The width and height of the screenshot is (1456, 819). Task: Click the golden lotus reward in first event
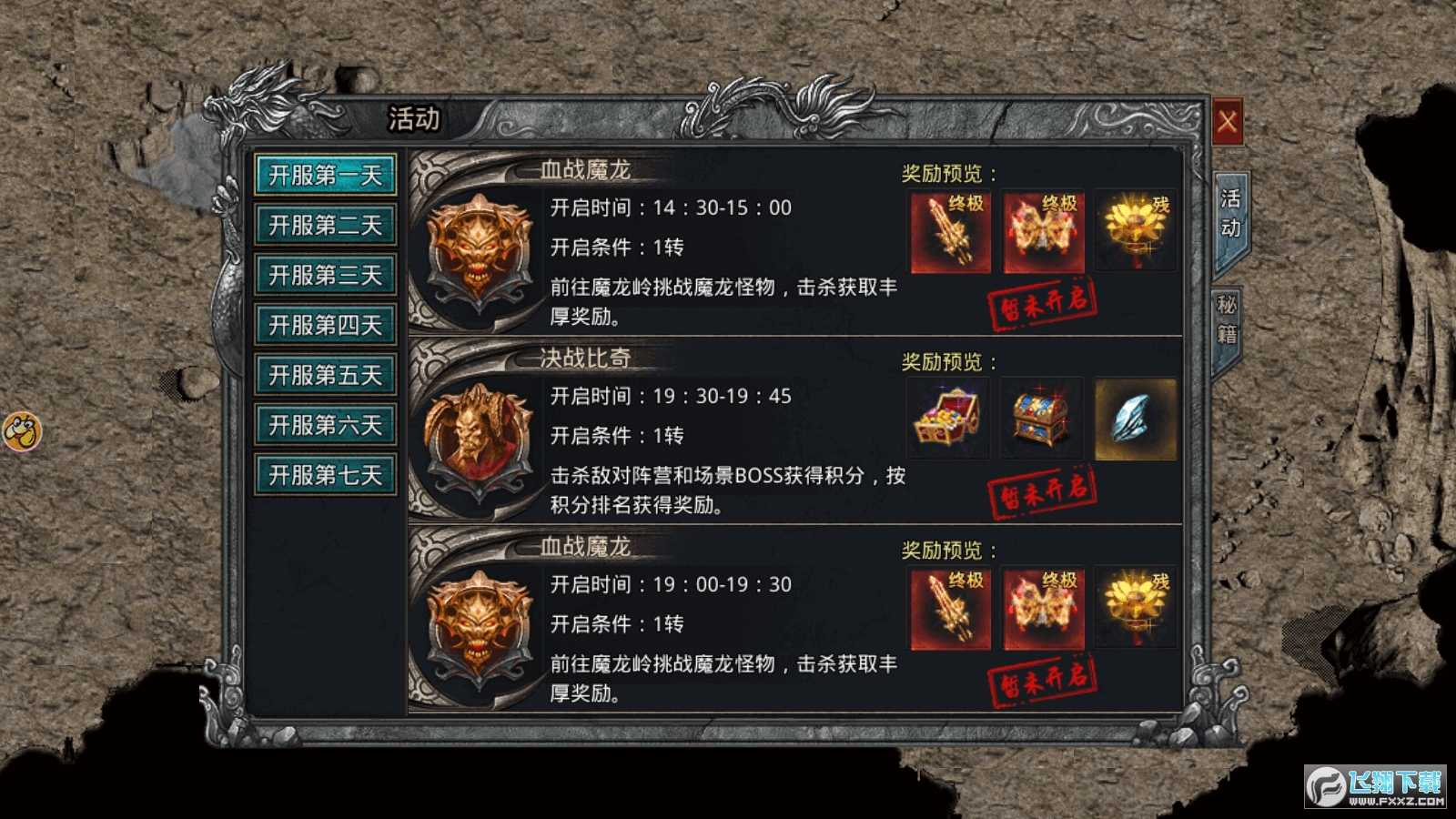click(1136, 232)
